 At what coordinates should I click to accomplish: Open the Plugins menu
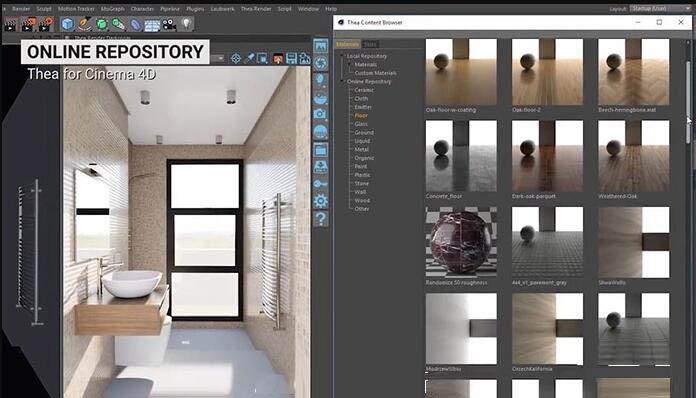click(x=195, y=8)
